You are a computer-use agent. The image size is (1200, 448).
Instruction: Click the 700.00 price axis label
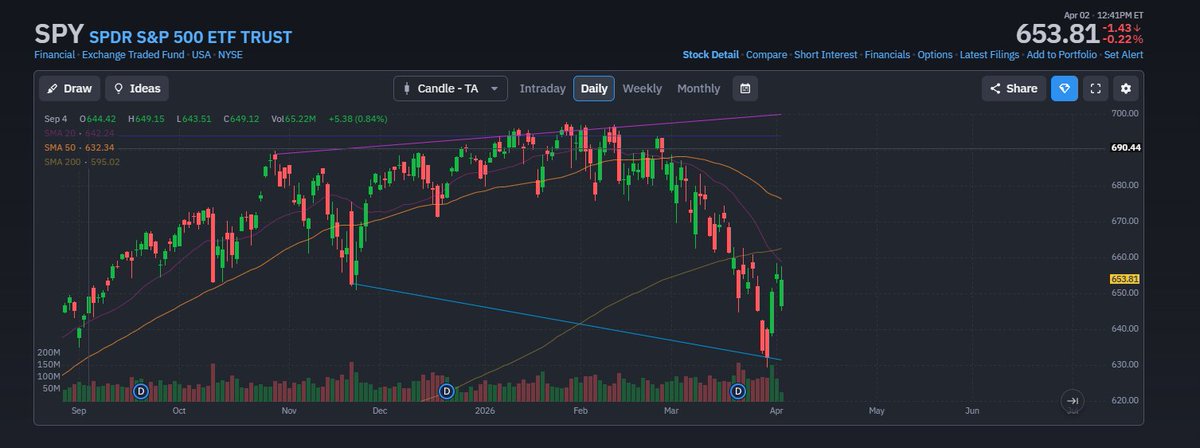[x=1126, y=114]
